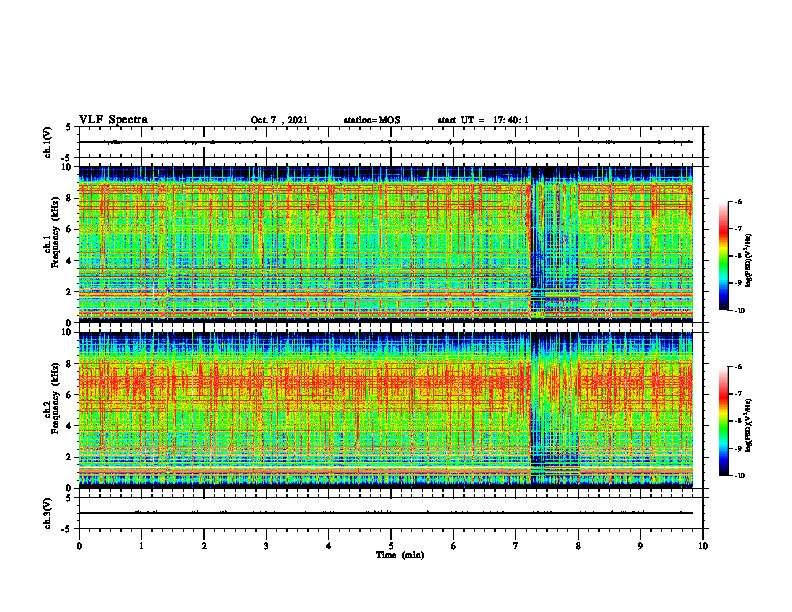The image size is (792, 612).
Task: Click the "ch.3(V)" axis label
Action: (x=47, y=513)
